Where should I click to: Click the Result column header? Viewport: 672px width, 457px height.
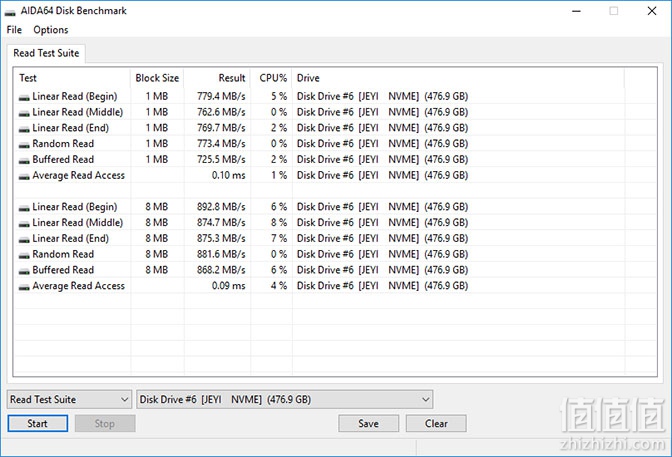click(x=218, y=78)
